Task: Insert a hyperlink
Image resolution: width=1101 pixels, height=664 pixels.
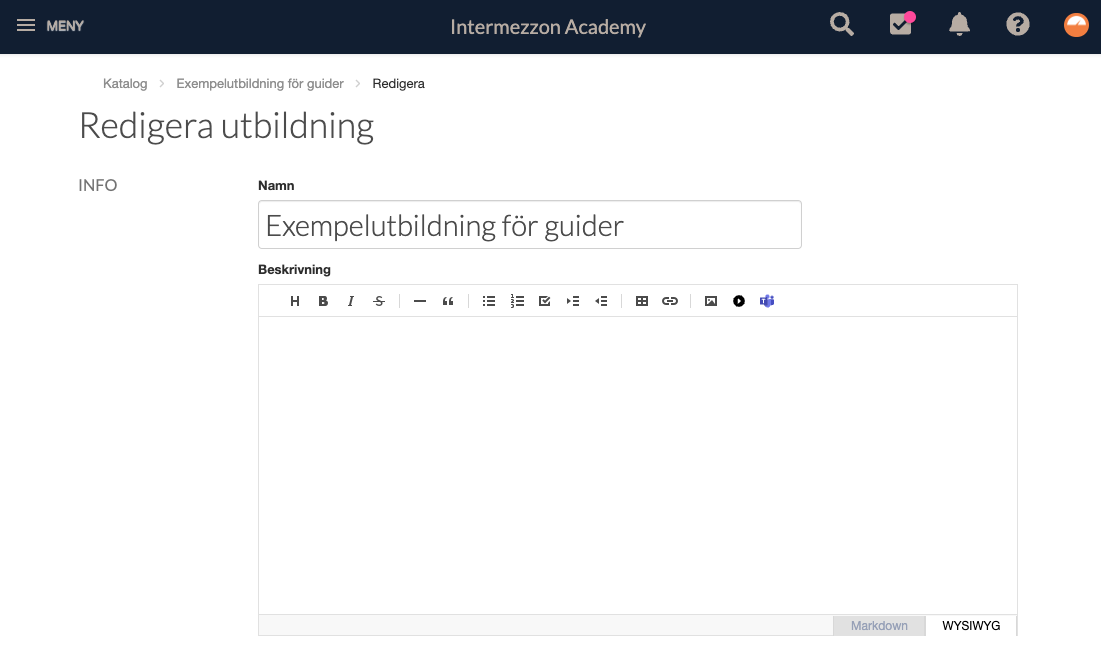Action: pos(670,301)
